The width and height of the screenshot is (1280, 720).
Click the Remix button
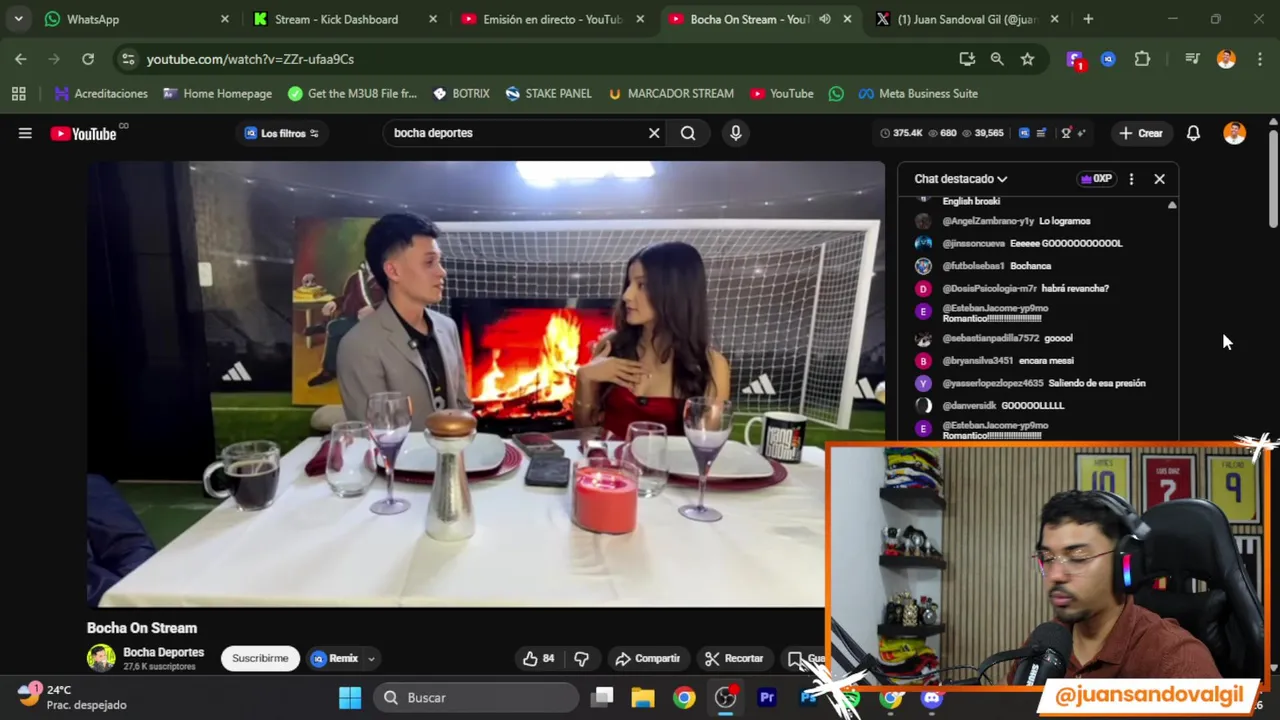click(335, 658)
